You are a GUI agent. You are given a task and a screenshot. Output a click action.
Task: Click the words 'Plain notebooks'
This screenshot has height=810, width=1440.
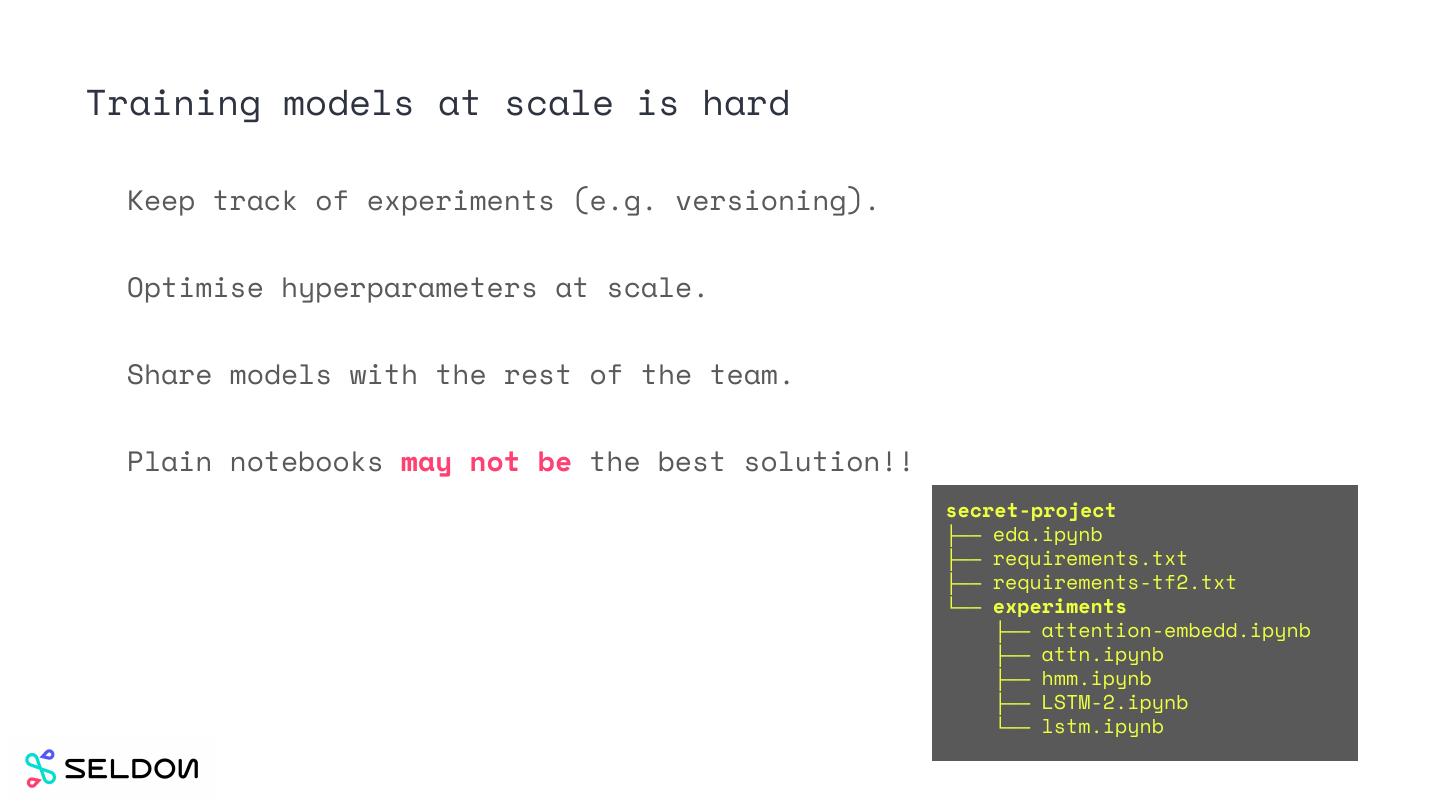click(255, 462)
